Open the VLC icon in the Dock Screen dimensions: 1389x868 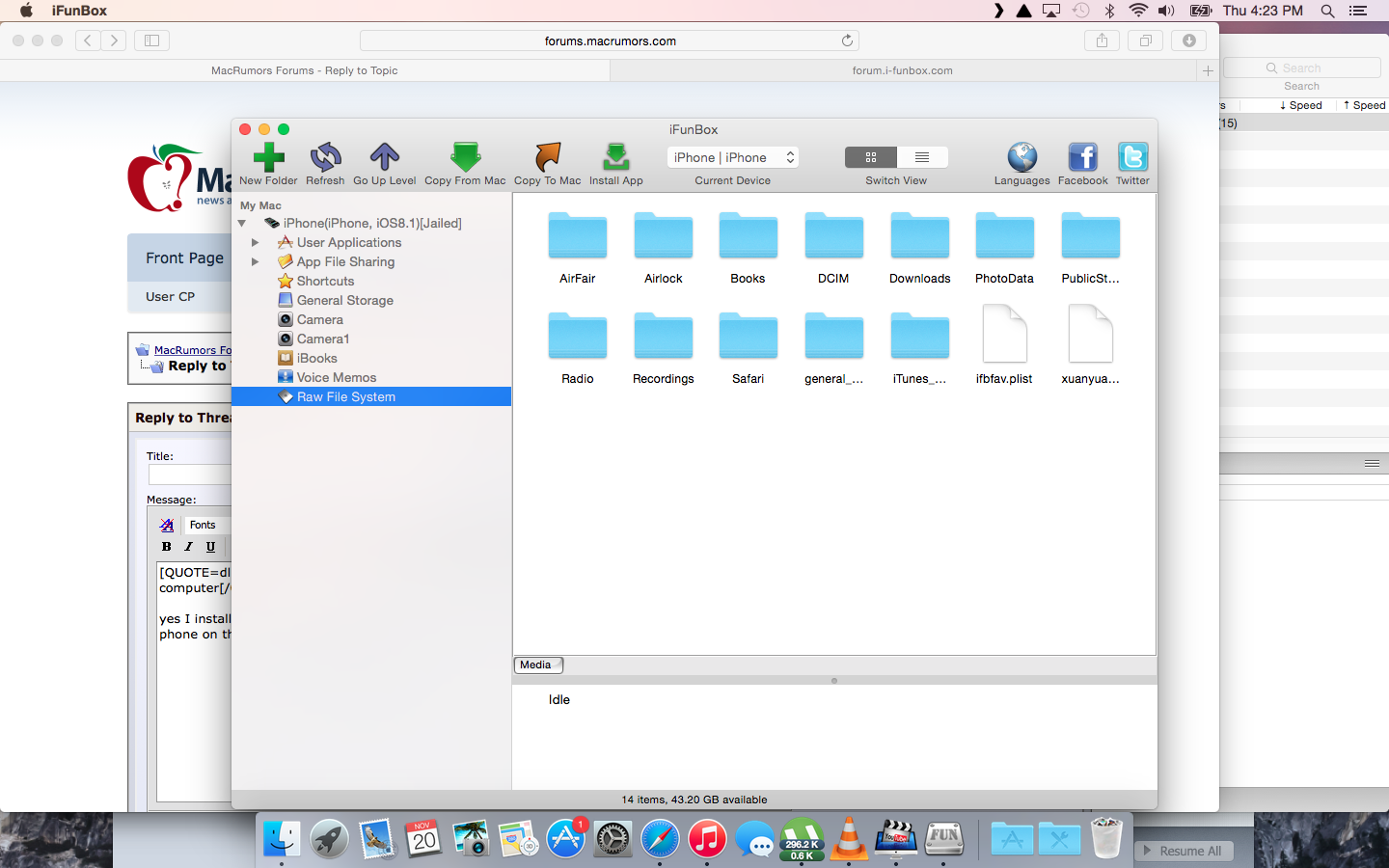pyautogui.click(x=849, y=839)
